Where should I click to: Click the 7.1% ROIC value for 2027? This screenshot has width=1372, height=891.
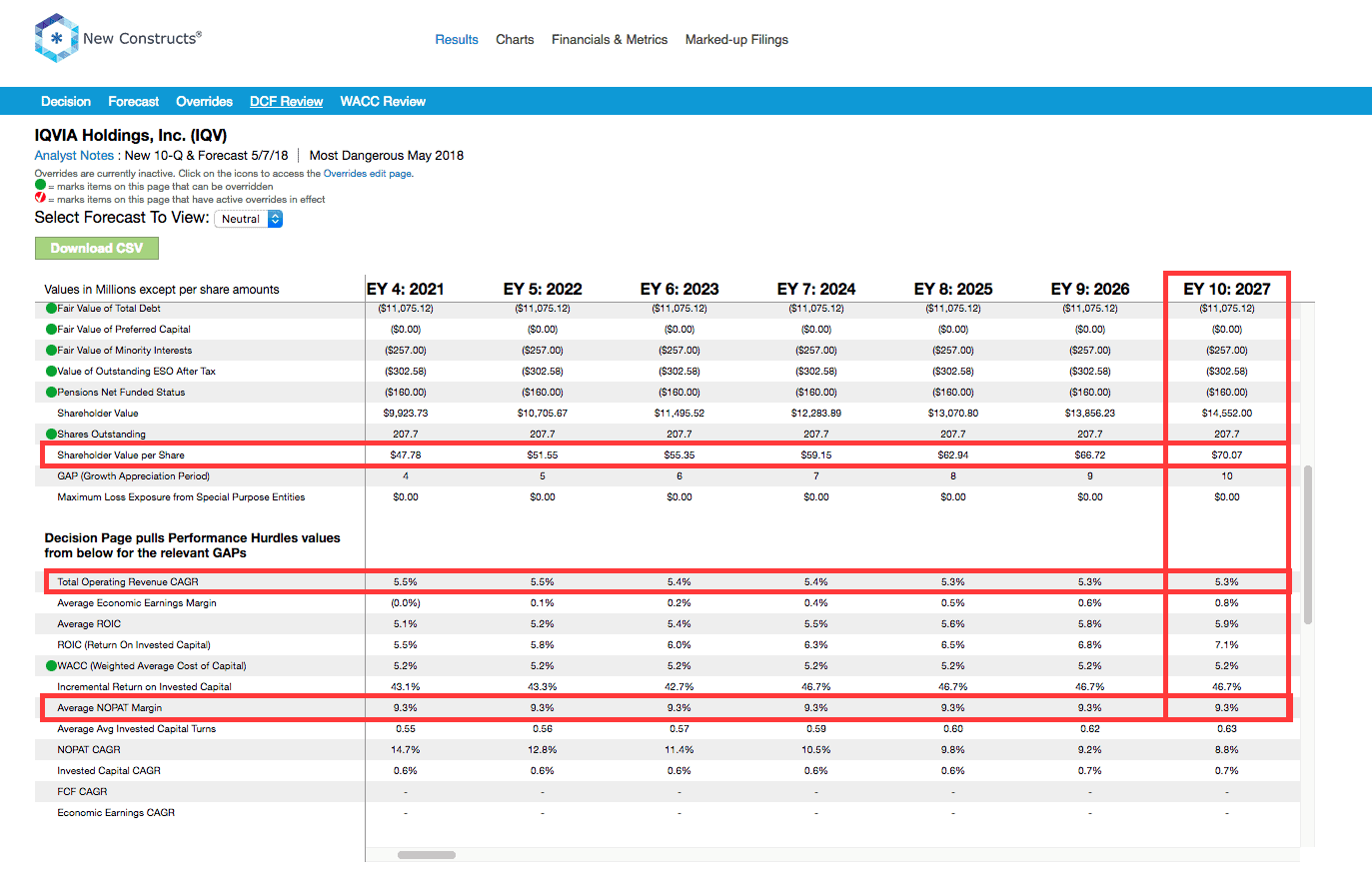[x=1227, y=644]
